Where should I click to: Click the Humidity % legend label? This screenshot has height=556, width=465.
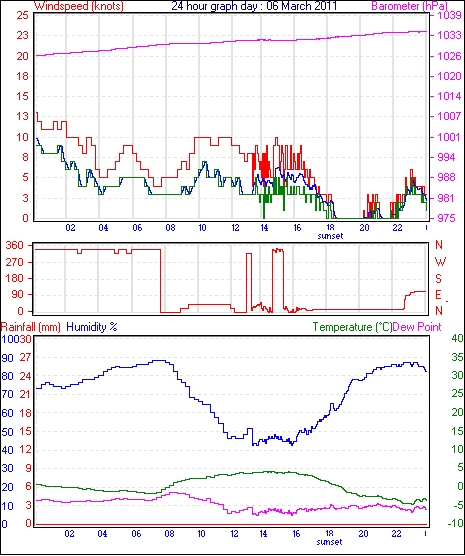92,327
